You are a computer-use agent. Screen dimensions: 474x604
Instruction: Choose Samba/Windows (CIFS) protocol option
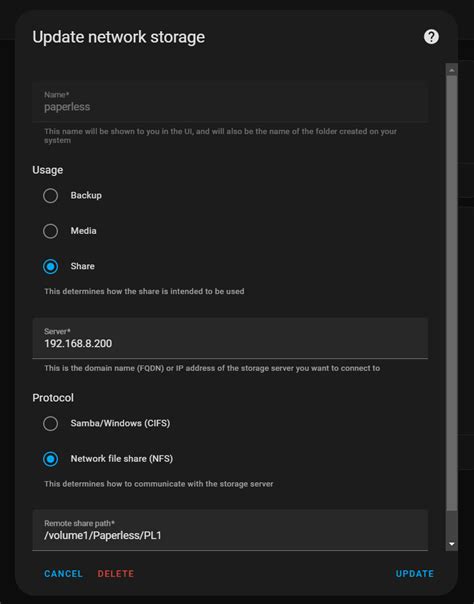coord(50,424)
